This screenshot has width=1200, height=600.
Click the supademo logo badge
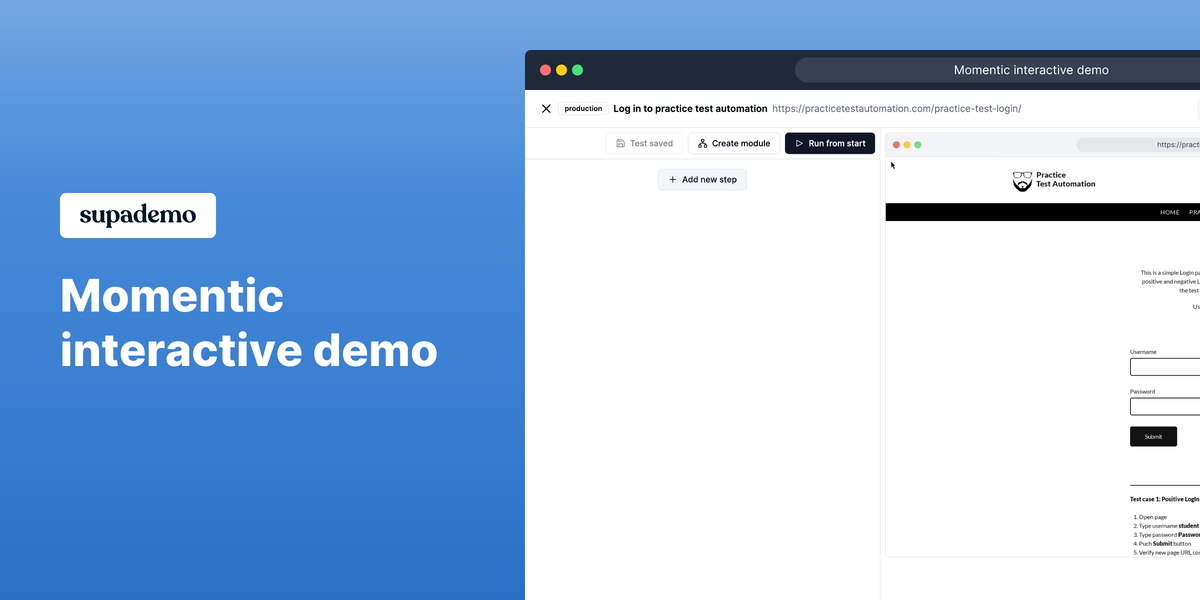coord(137,215)
